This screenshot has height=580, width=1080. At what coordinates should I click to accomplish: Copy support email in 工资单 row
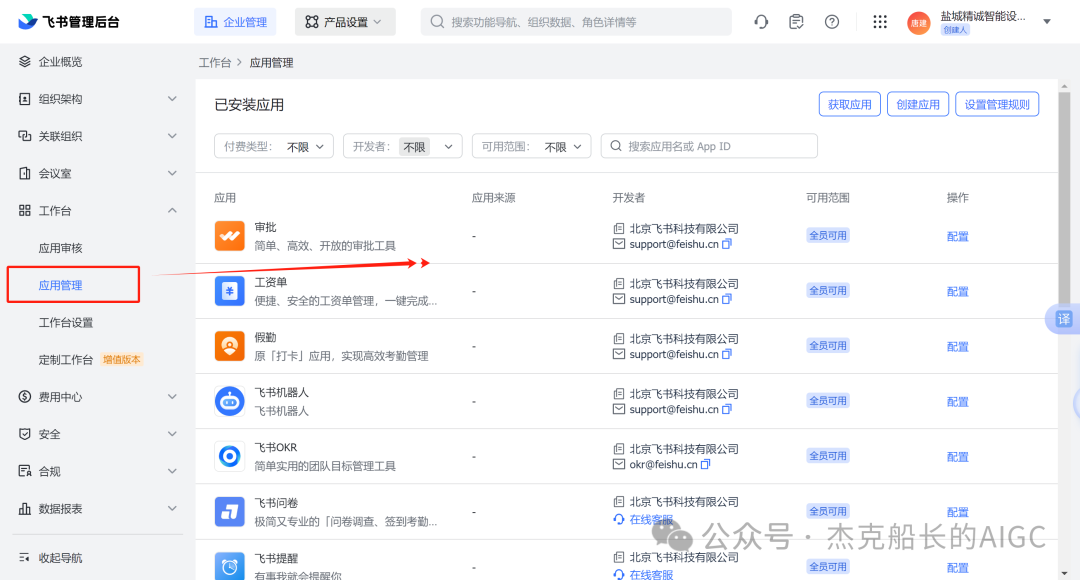click(727, 299)
